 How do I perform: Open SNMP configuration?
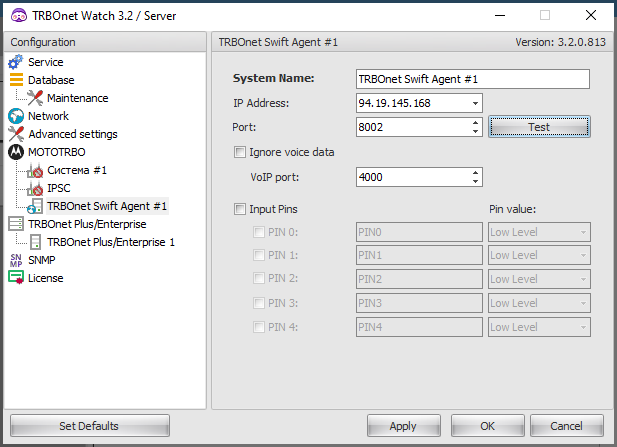[42, 260]
